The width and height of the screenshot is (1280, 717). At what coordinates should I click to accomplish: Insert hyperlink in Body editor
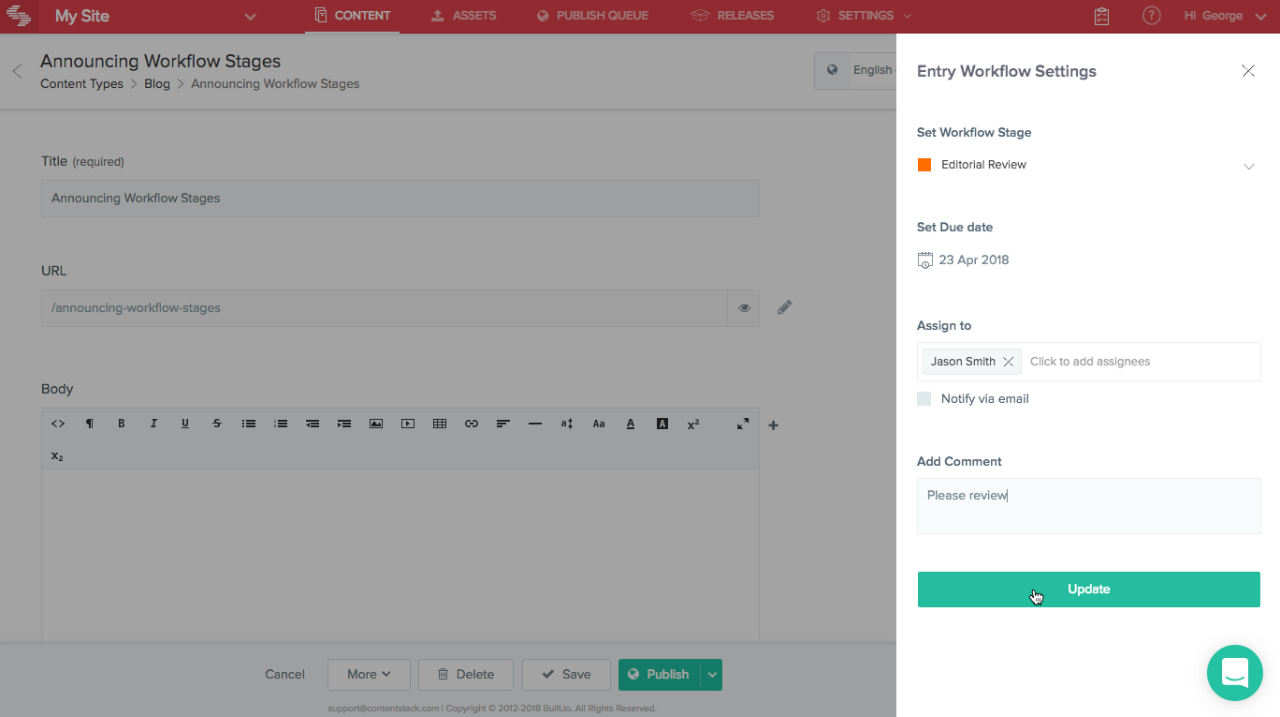click(x=471, y=424)
